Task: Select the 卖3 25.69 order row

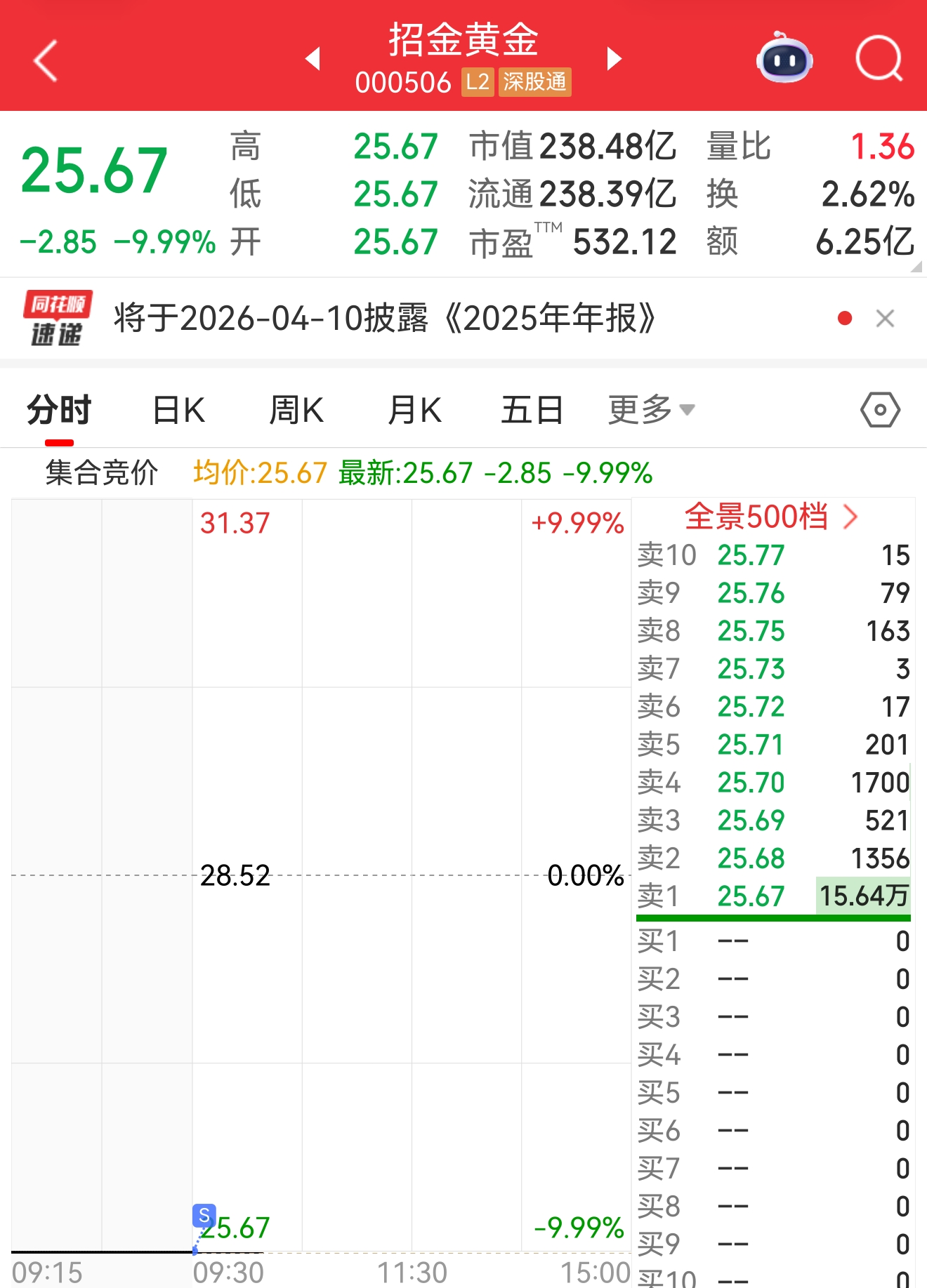Action: click(x=773, y=821)
